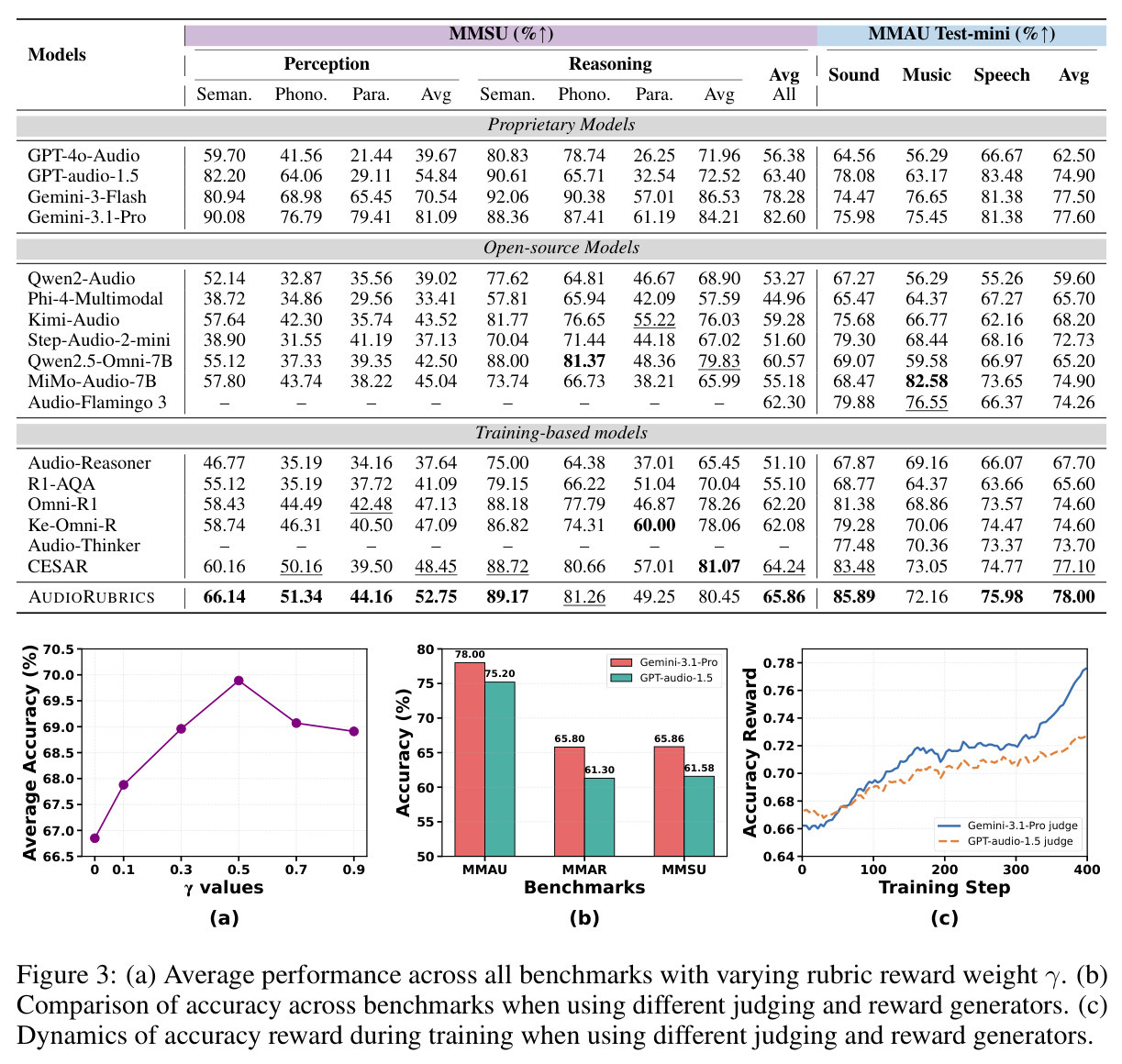Click the red legend swatch for Gemini-3.1-Pro
This screenshot has width=1122, height=1064.
point(620,662)
